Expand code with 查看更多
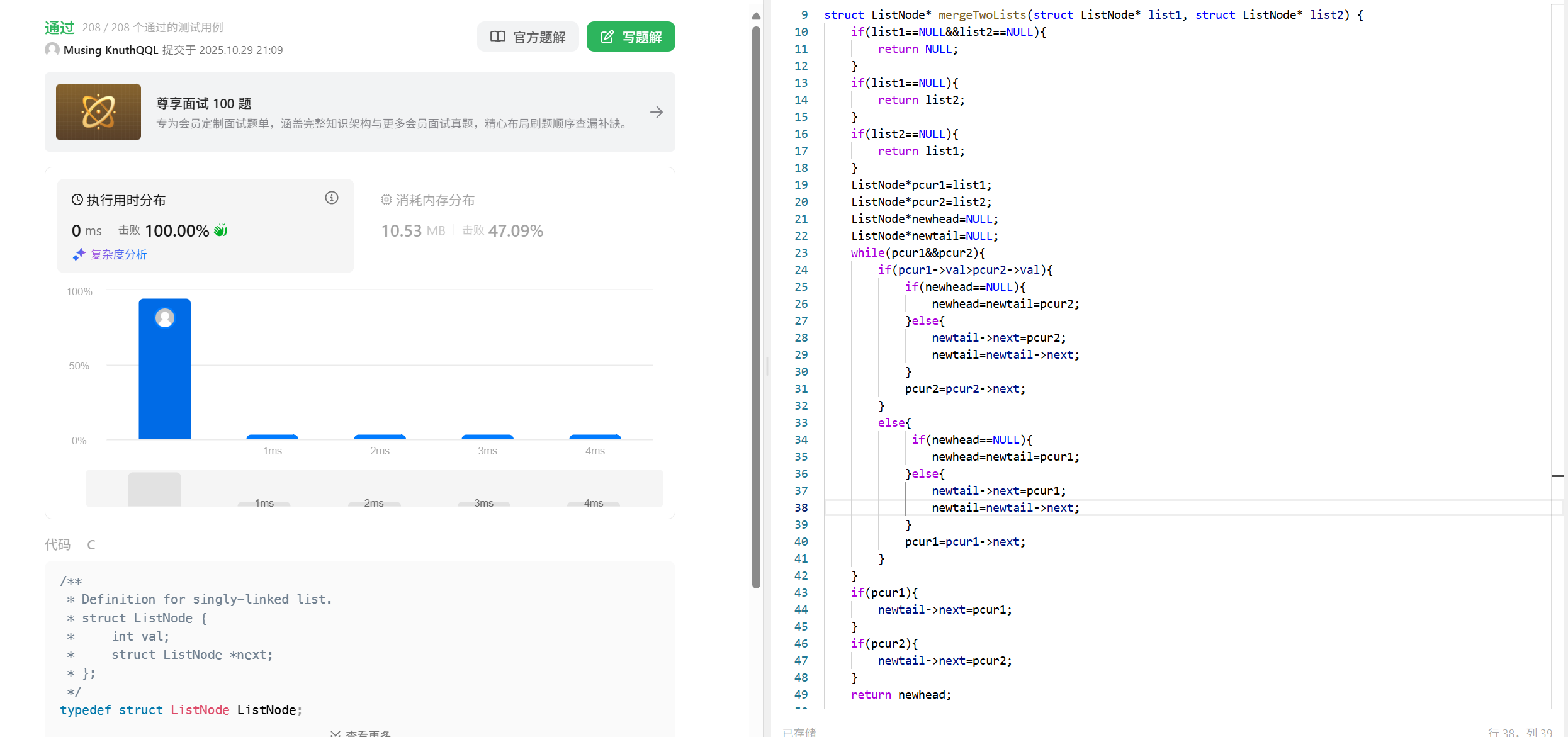 [361, 733]
